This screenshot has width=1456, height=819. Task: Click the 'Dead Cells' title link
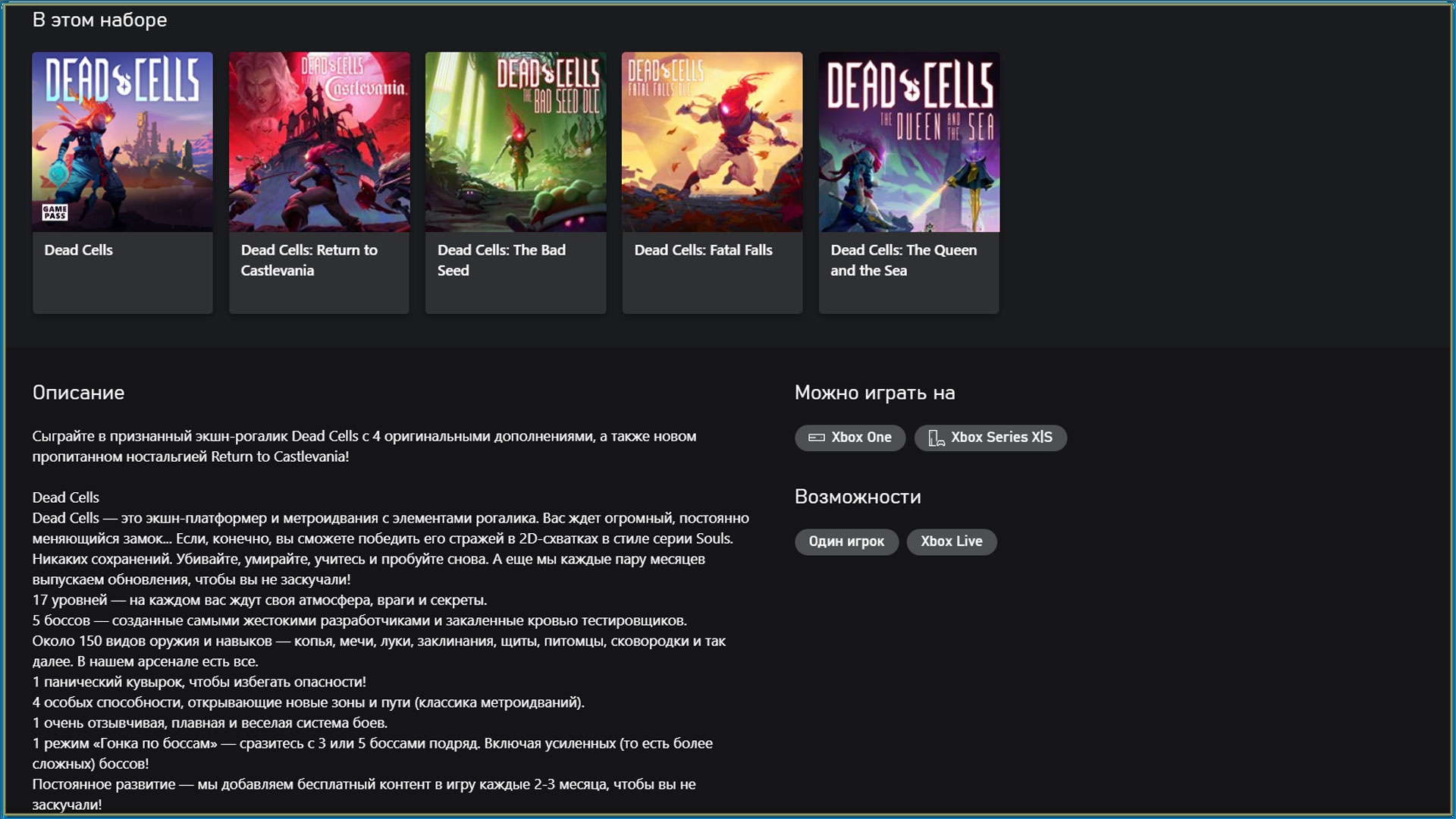(78, 250)
